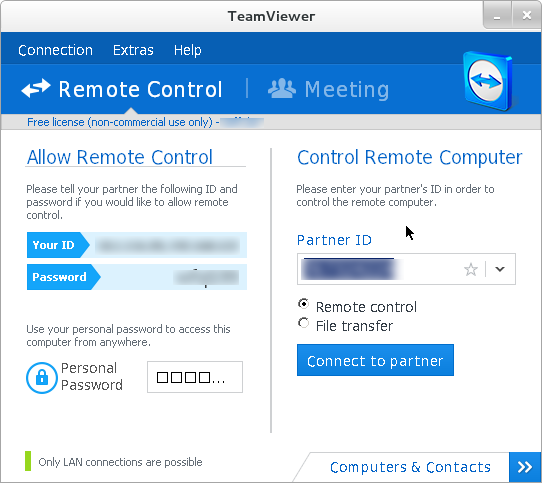Switch to the Remote Control tab

pyautogui.click(x=122, y=89)
